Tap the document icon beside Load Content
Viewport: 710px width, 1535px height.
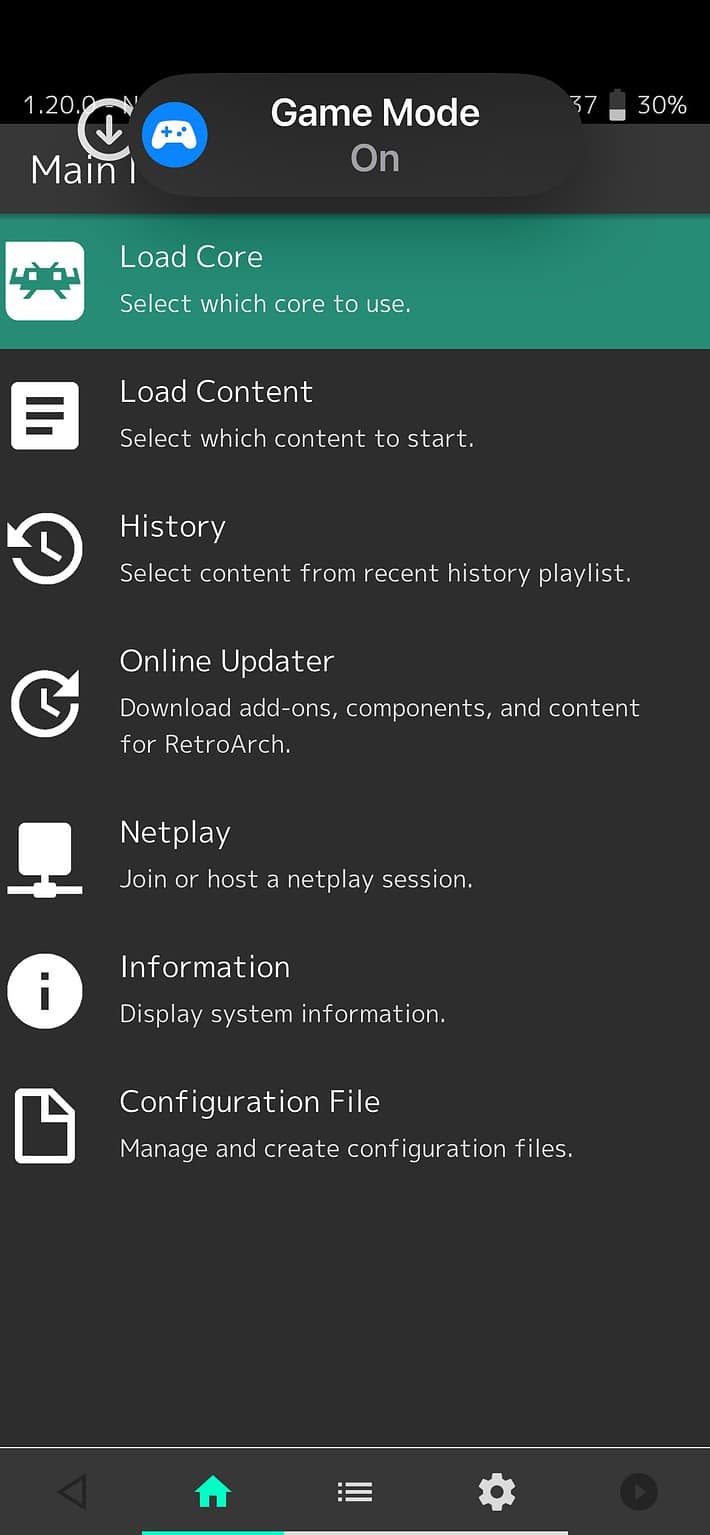click(45, 415)
